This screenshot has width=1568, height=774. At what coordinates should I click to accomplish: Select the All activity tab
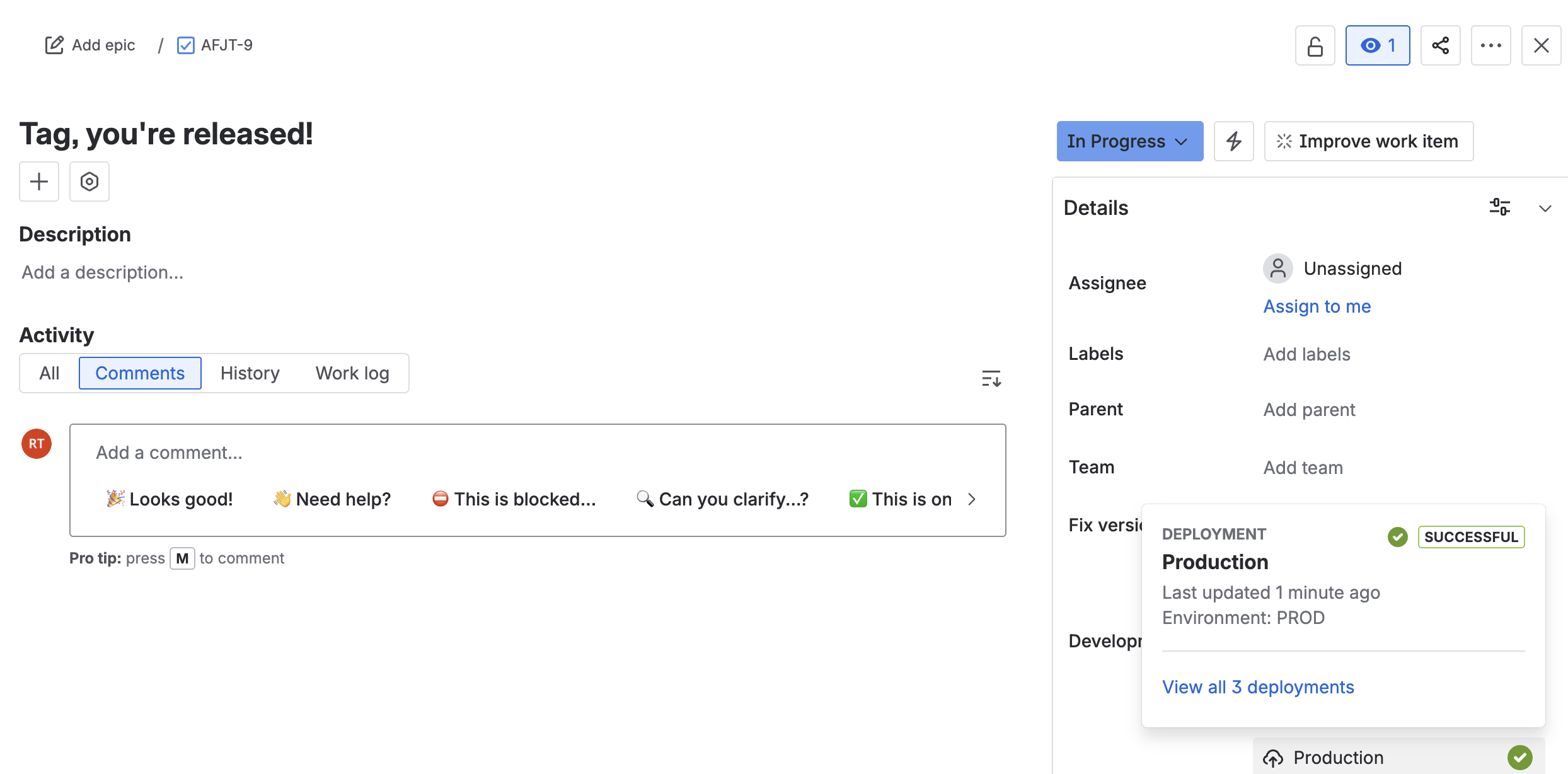click(49, 373)
